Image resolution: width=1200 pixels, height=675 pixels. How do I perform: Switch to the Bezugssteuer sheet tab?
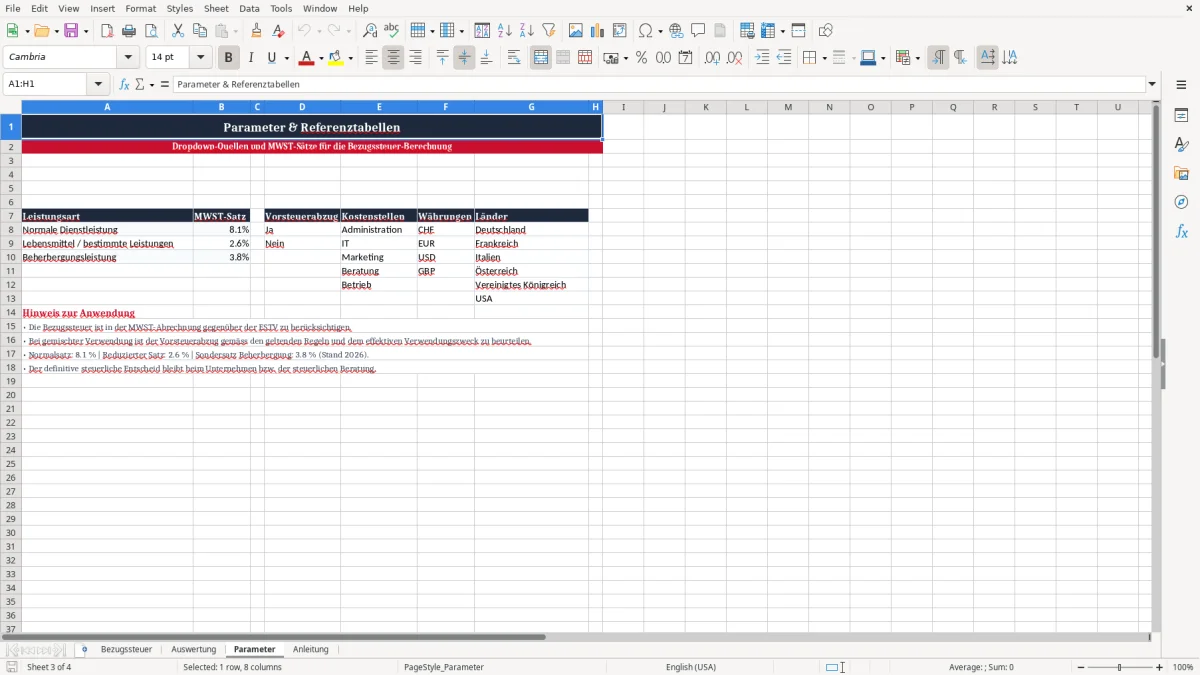click(126, 650)
